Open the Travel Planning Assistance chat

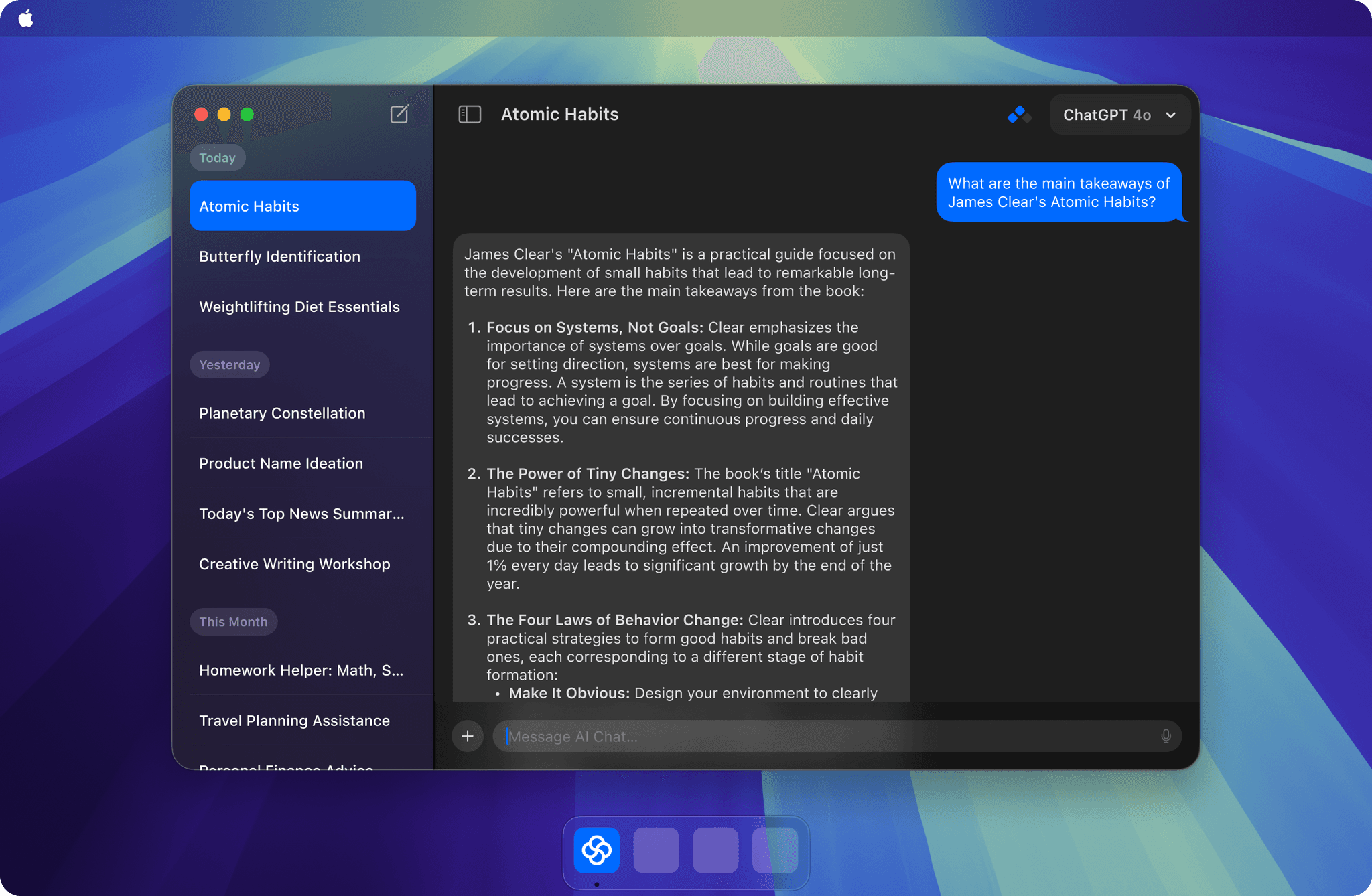click(294, 721)
